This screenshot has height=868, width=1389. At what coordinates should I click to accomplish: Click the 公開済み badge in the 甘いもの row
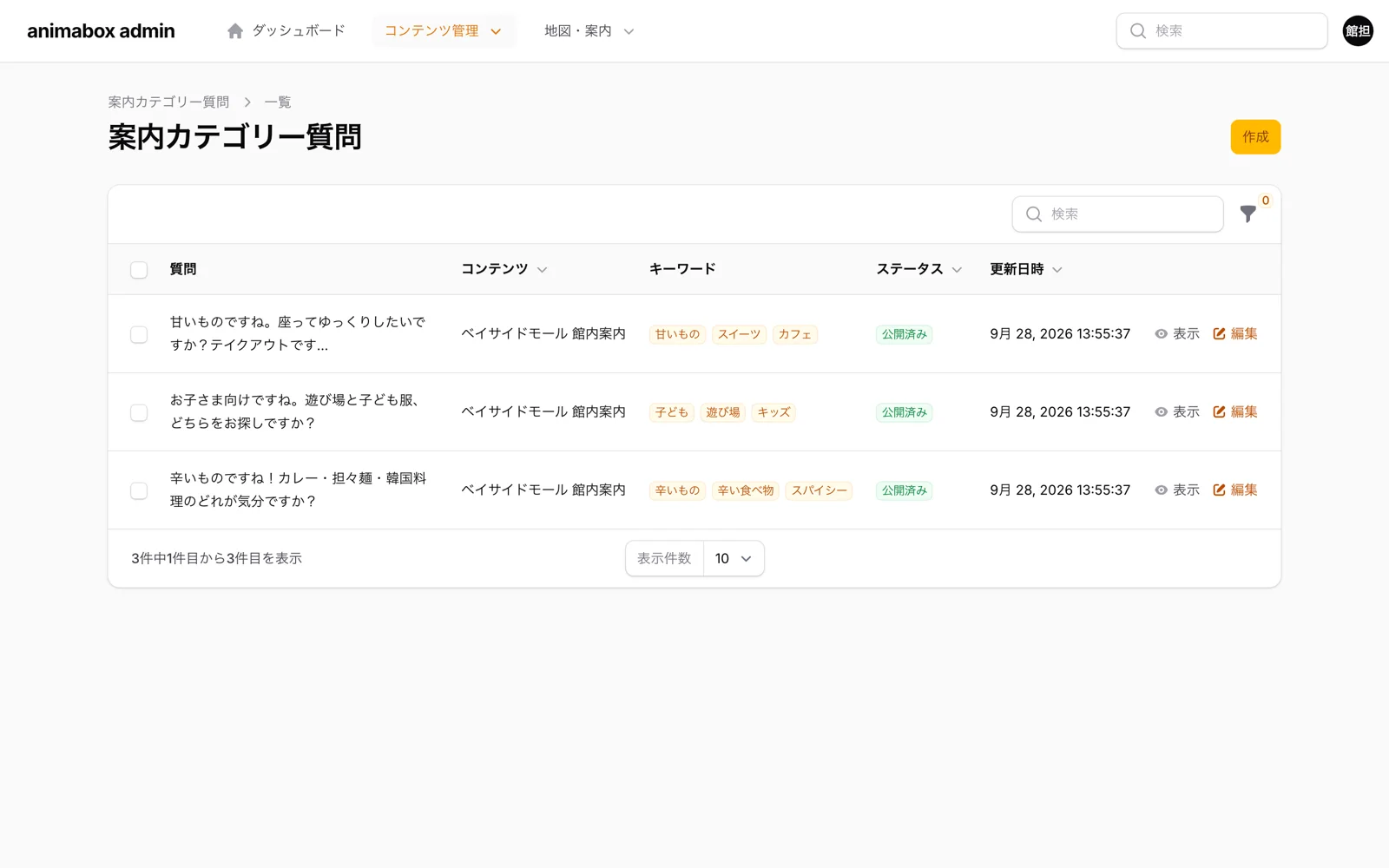click(x=905, y=334)
